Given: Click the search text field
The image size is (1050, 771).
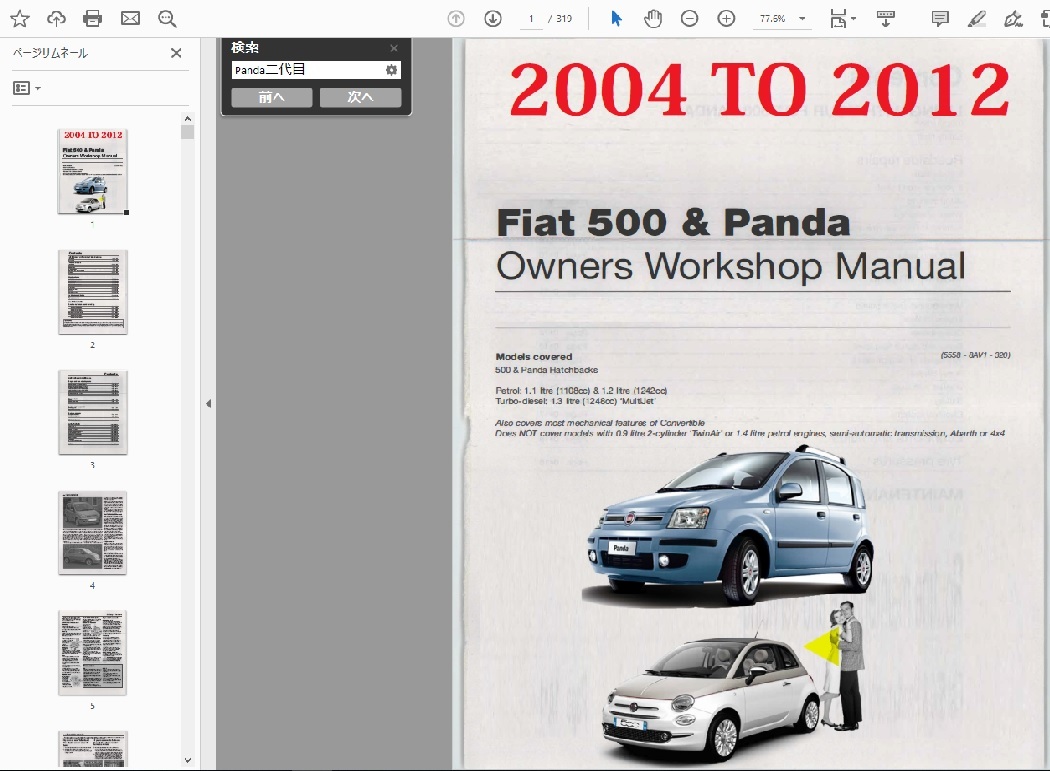Looking at the screenshot, I should pyautogui.click(x=308, y=70).
